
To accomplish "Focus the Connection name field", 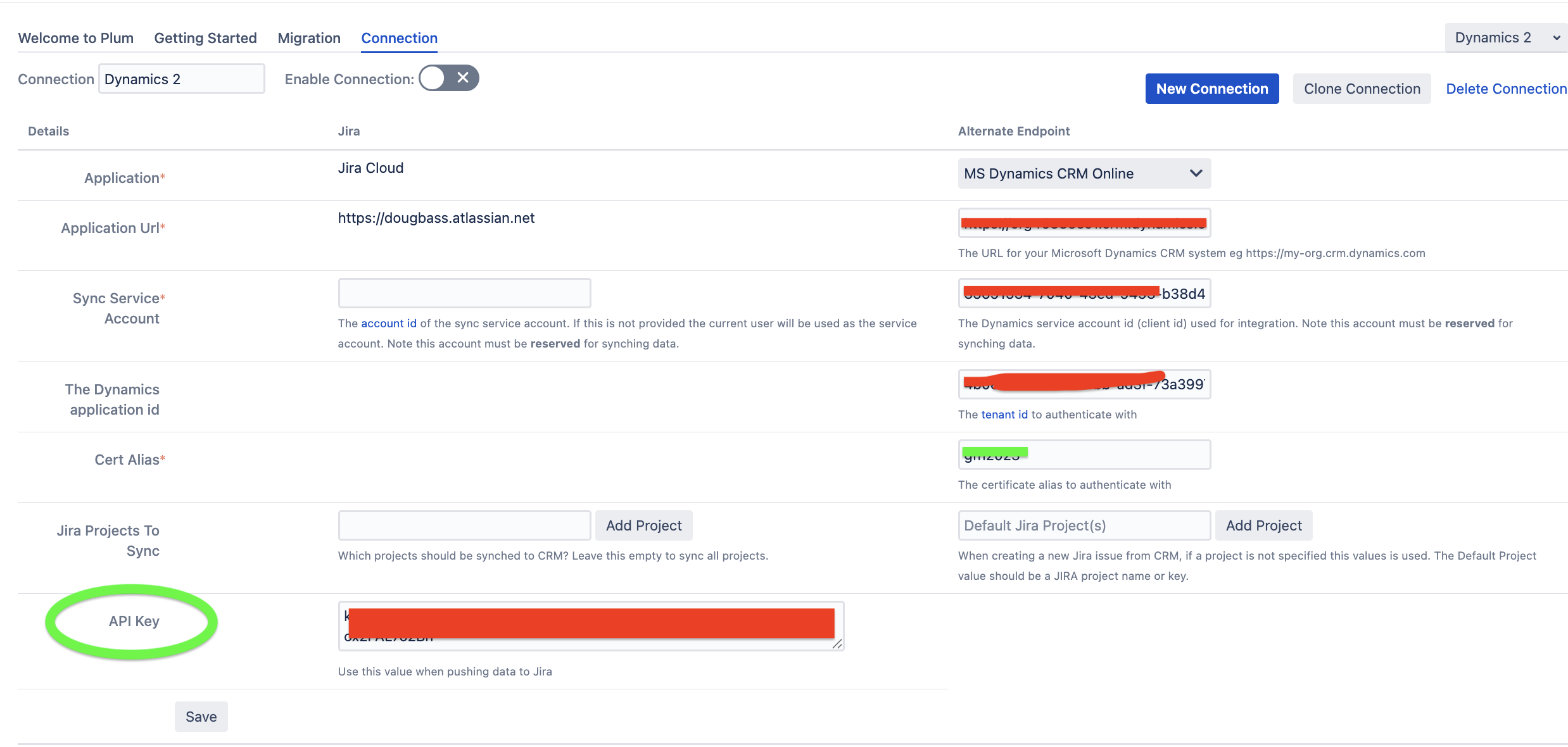I will tap(182, 78).
